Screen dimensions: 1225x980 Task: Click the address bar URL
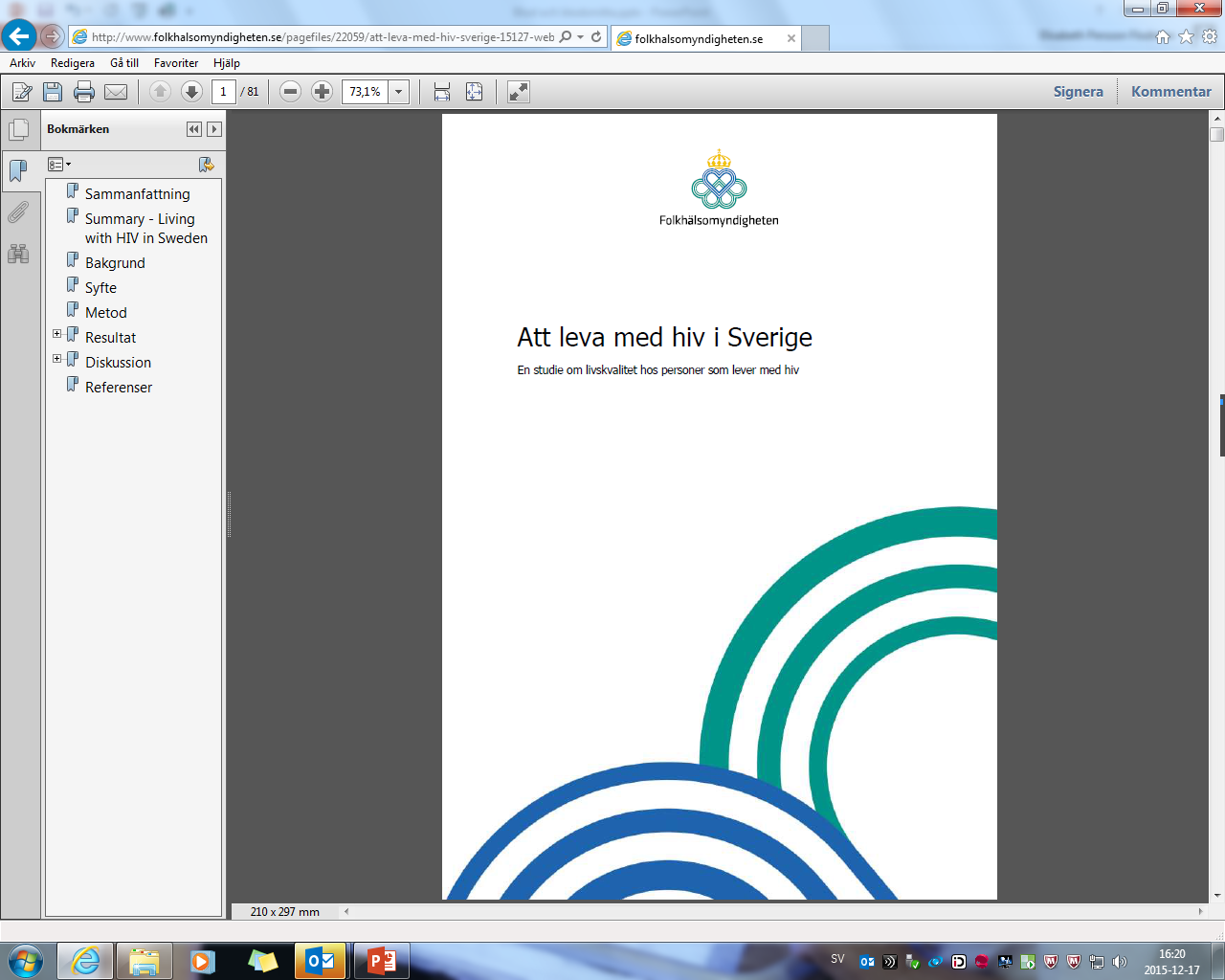323,37
